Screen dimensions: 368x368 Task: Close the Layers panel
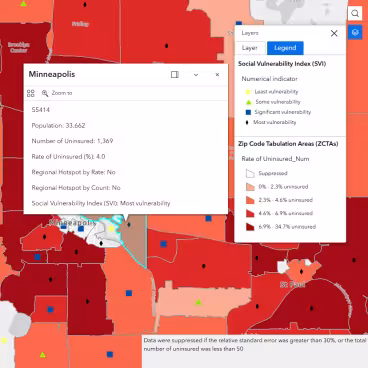[x=334, y=33]
